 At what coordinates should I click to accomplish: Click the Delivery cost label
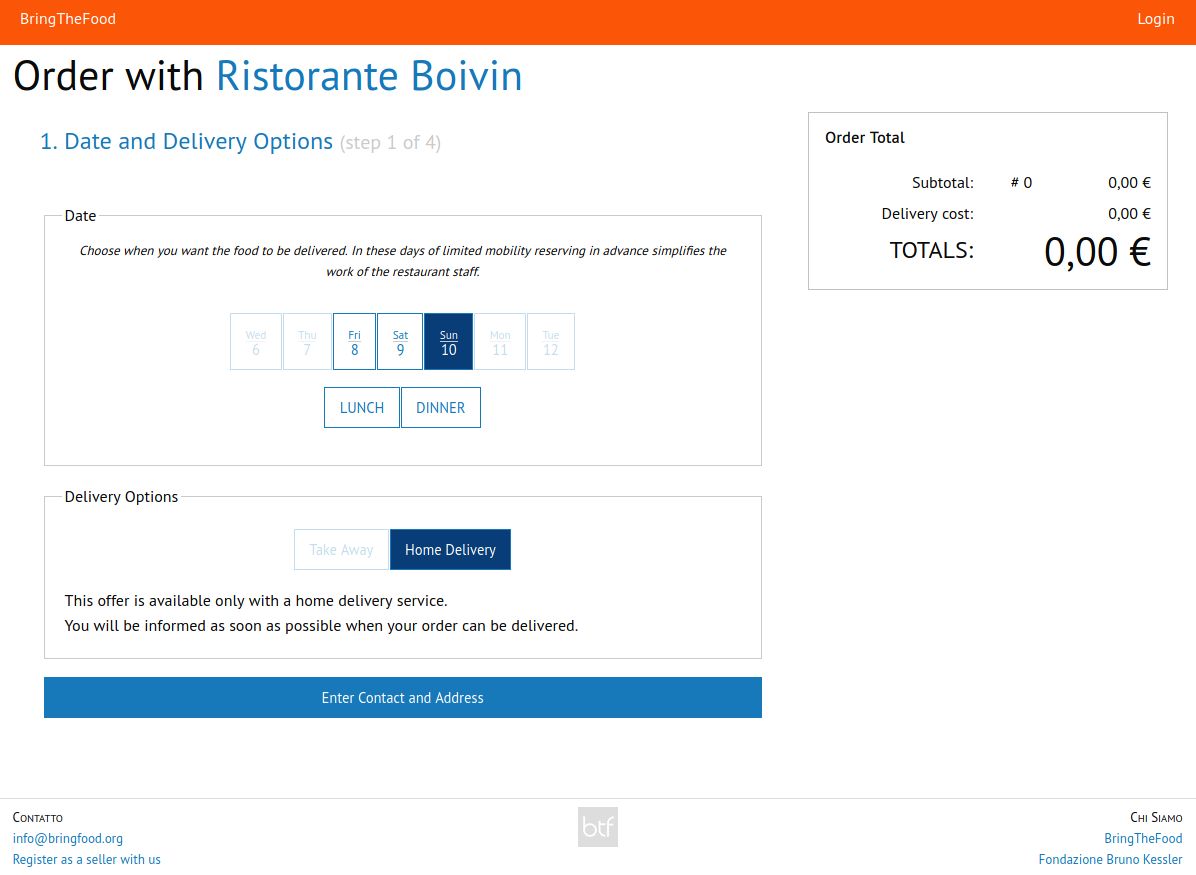point(928,214)
